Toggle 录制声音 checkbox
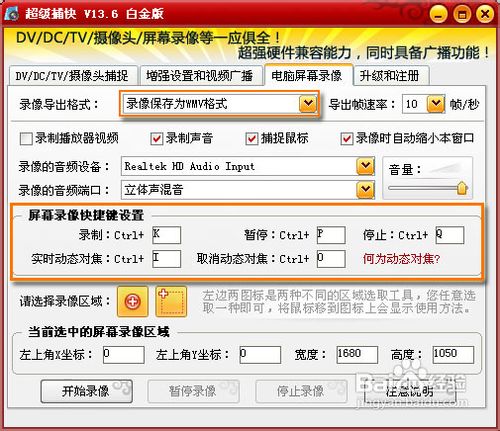The width and height of the screenshot is (500, 431). 157,139
